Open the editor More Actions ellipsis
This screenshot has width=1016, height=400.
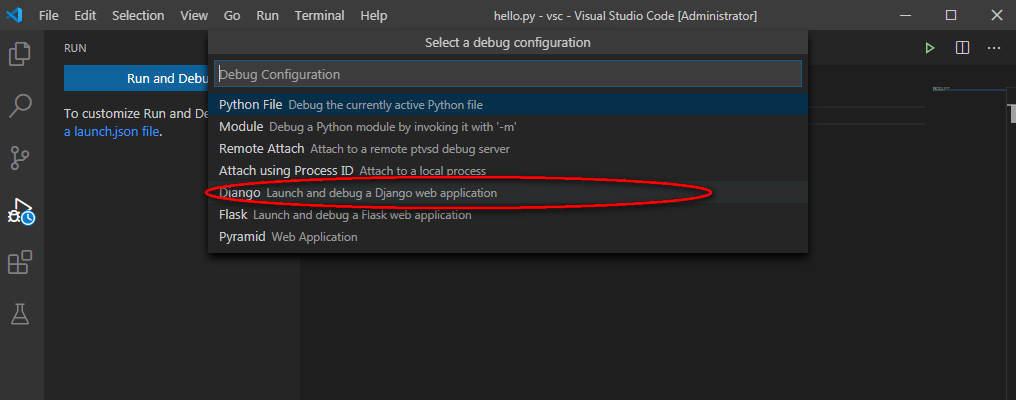click(x=994, y=48)
